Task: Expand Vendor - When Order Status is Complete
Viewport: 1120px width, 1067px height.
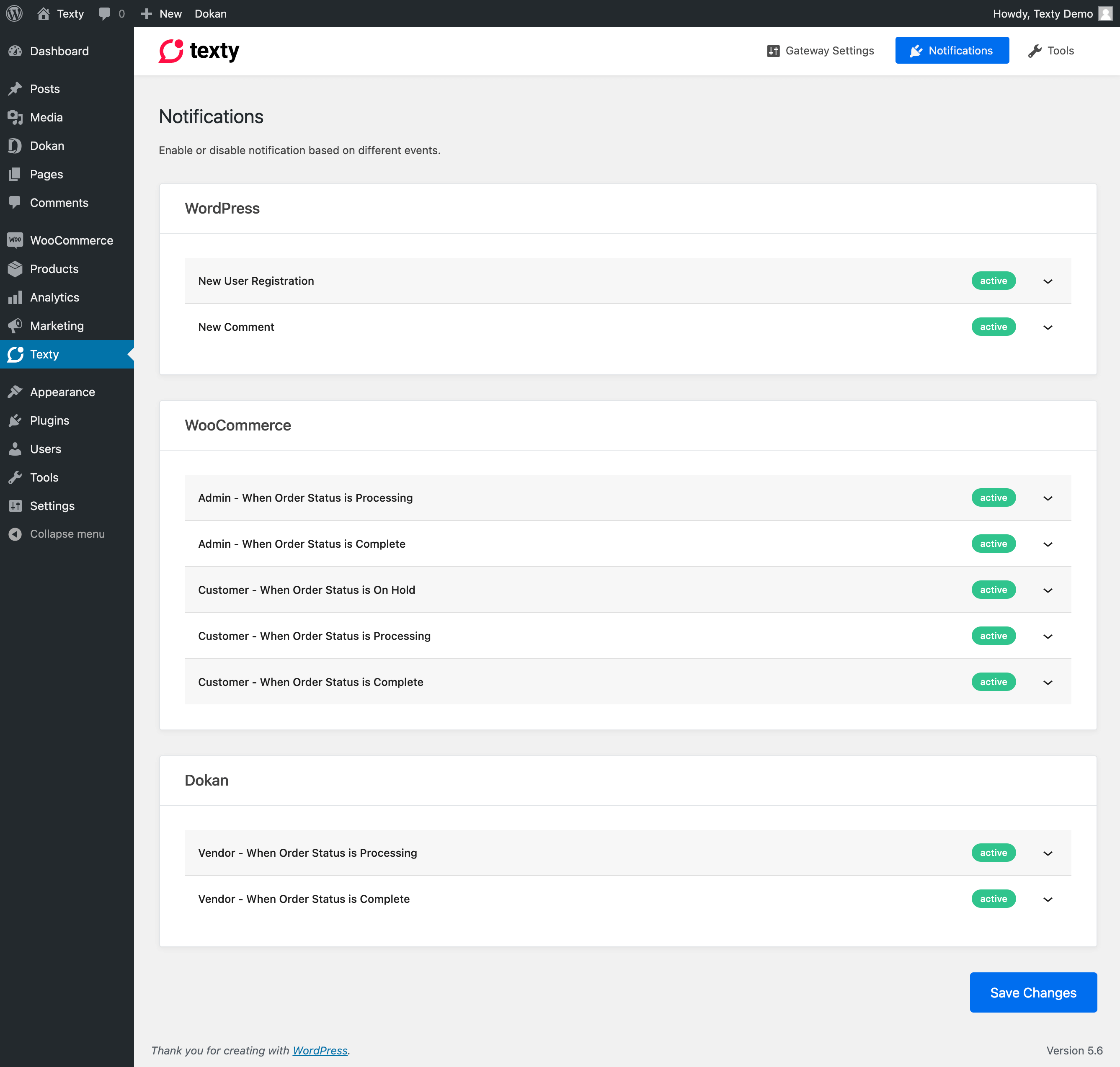Action: tap(1048, 899)
